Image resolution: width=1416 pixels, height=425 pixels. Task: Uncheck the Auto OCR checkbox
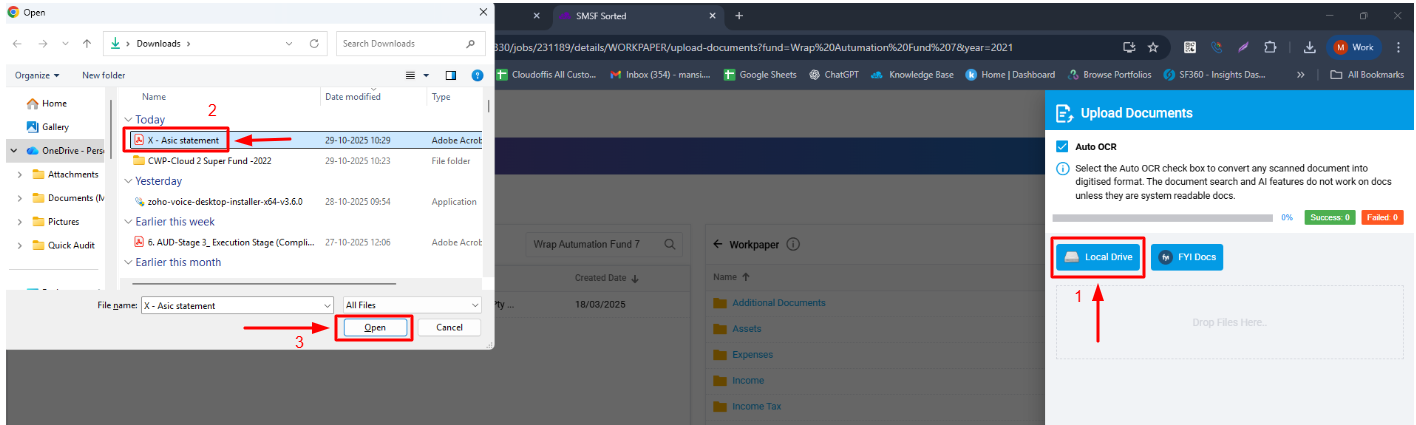[x=1063, y=146]
